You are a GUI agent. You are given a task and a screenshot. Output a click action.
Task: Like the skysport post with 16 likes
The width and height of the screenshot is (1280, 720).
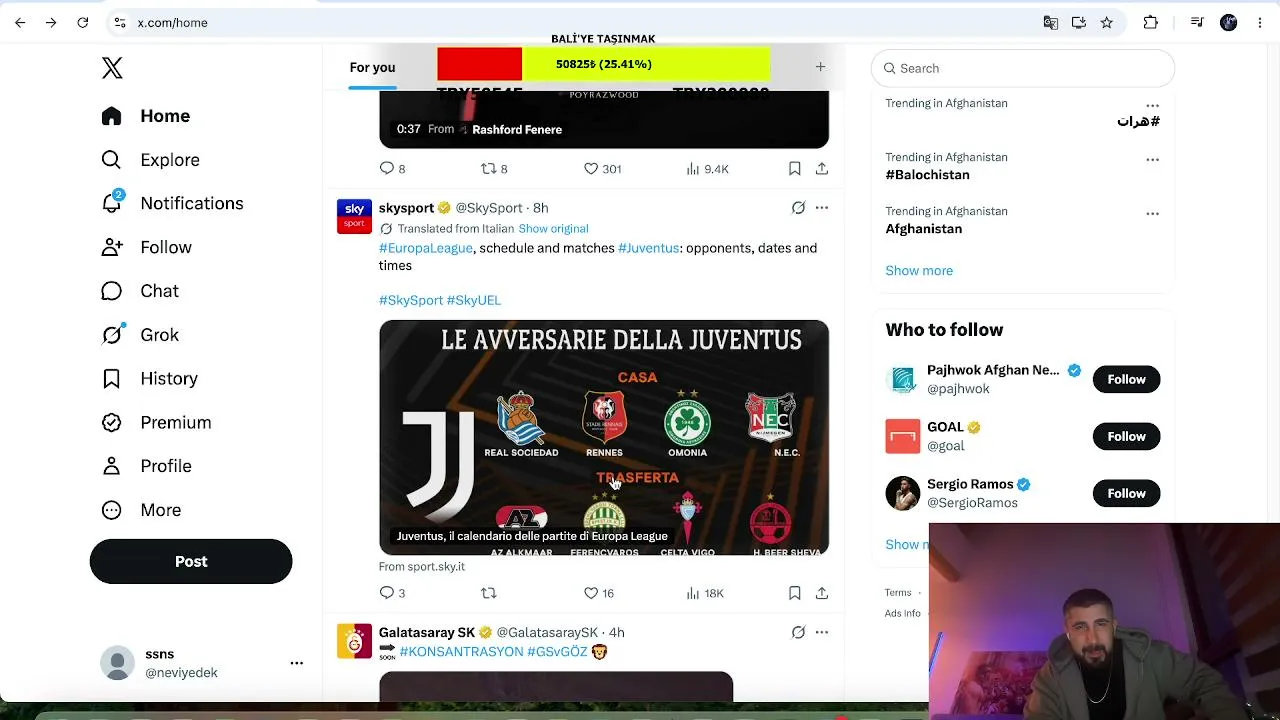pyautogui.click(x=599, y=593)
